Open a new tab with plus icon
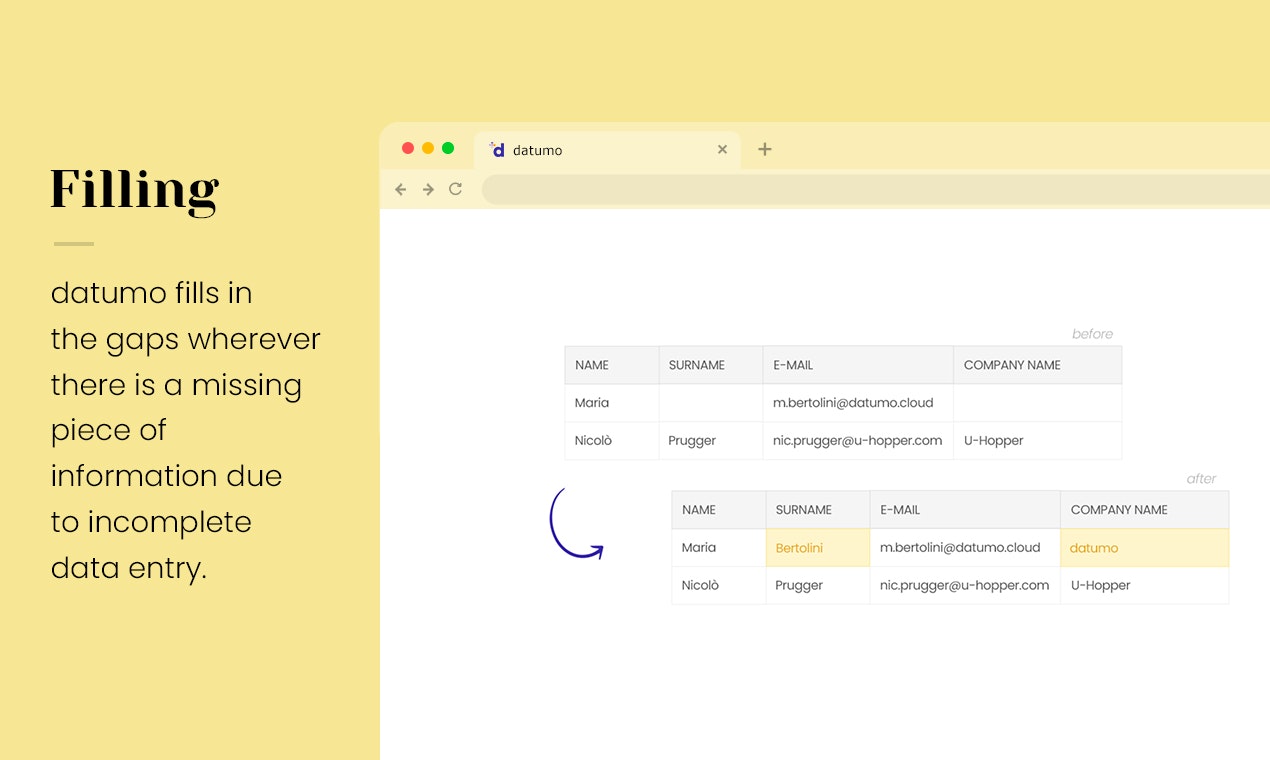 click(765, 149)
